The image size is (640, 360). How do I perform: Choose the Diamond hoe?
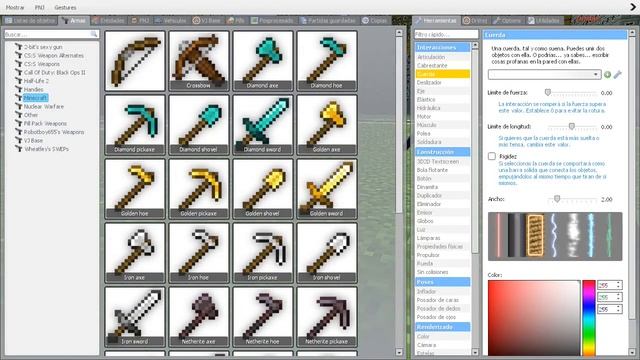click(327, 60)
